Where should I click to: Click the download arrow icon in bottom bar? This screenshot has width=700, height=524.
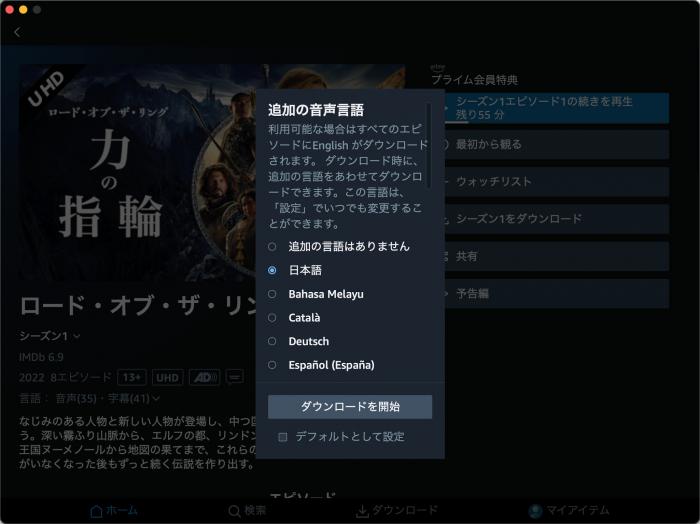coord(362,511)
